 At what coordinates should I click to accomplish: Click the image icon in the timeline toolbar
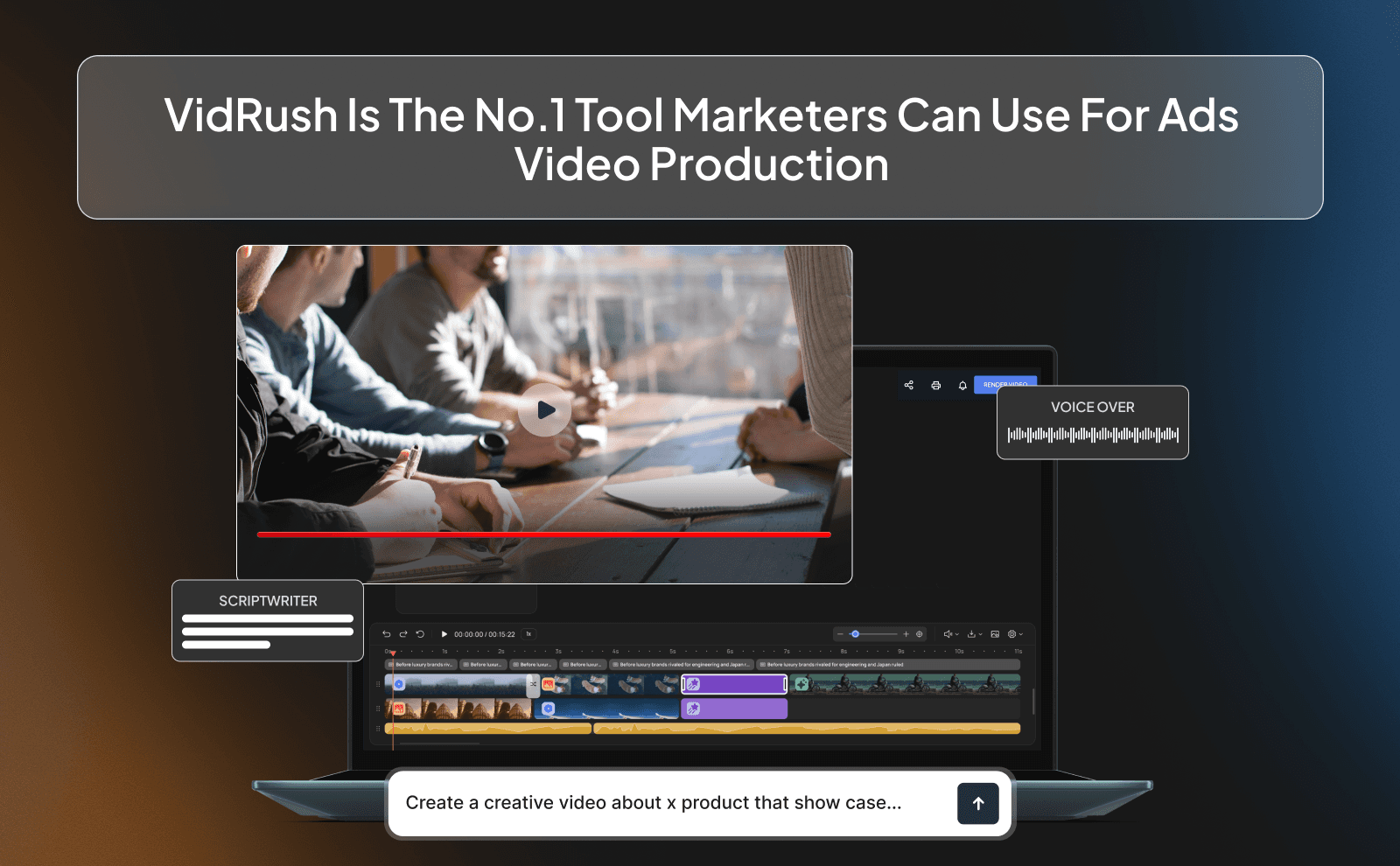[x=995, y=634]
